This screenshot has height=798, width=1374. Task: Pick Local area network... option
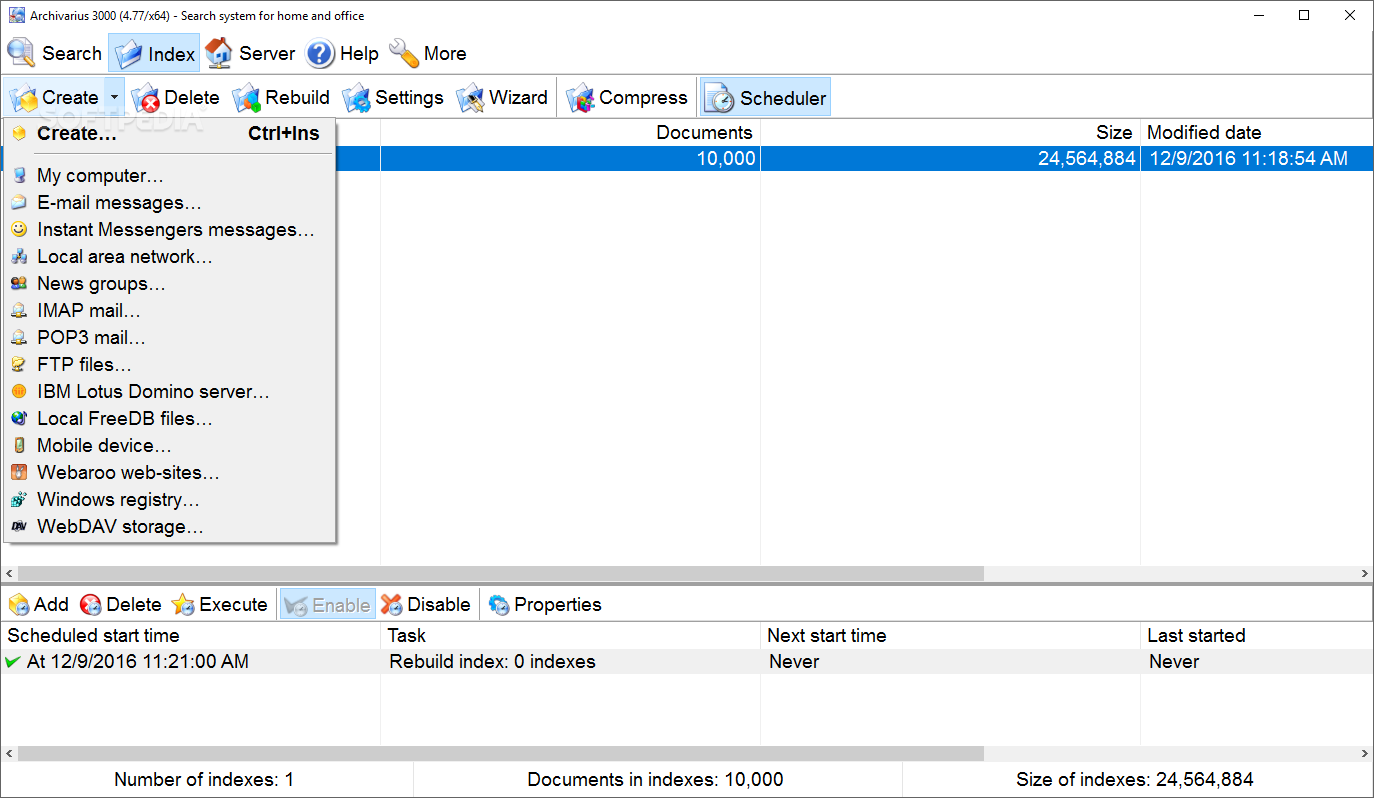(170, 257)
